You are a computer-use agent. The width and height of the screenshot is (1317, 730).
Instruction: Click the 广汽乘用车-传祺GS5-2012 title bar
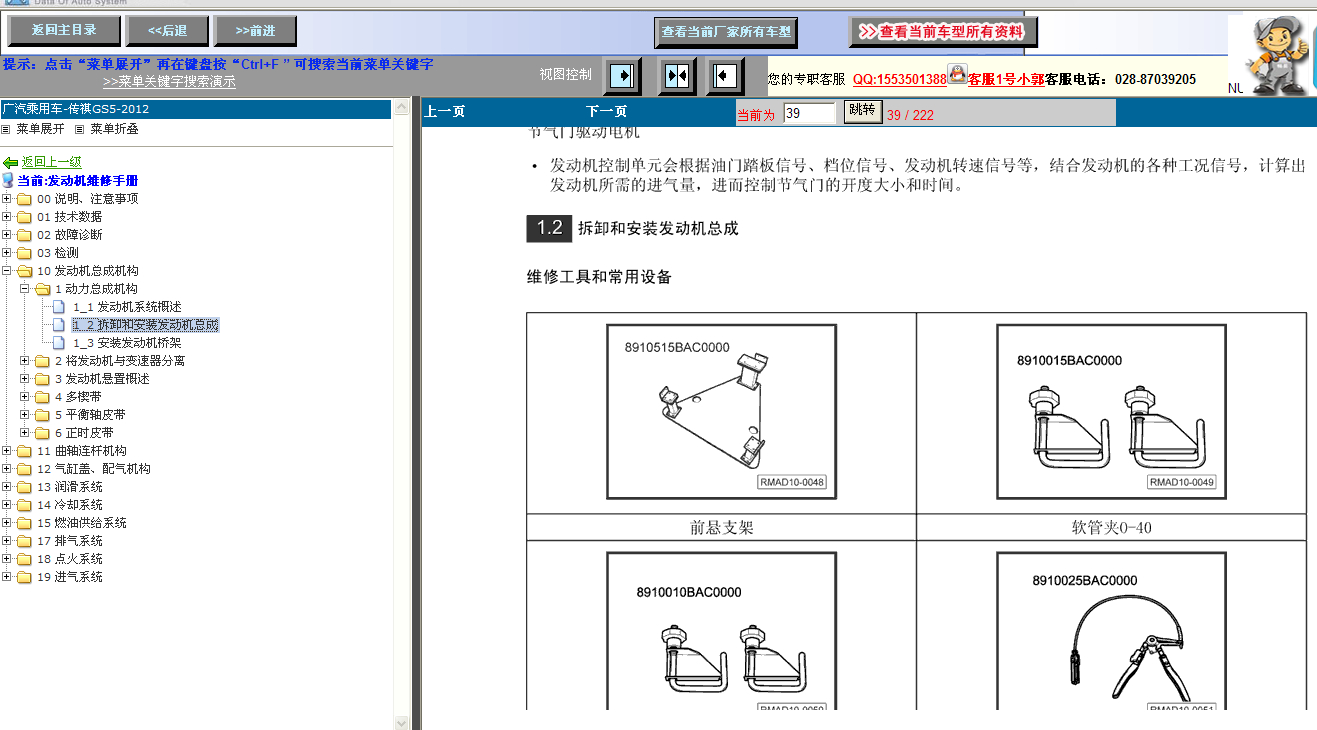195,109
